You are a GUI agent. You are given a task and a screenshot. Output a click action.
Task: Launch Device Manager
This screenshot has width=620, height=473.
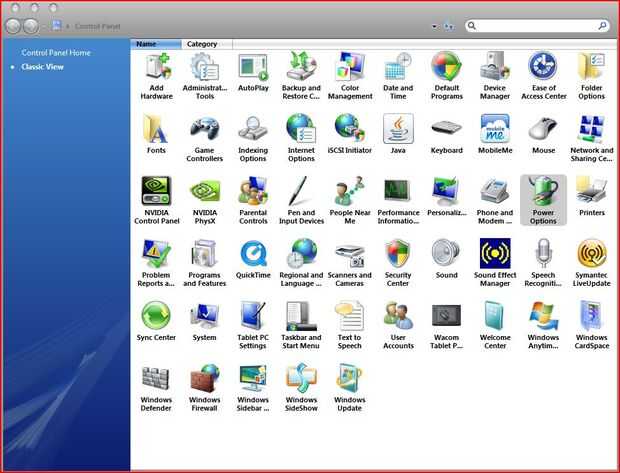(x=495, y=77)
